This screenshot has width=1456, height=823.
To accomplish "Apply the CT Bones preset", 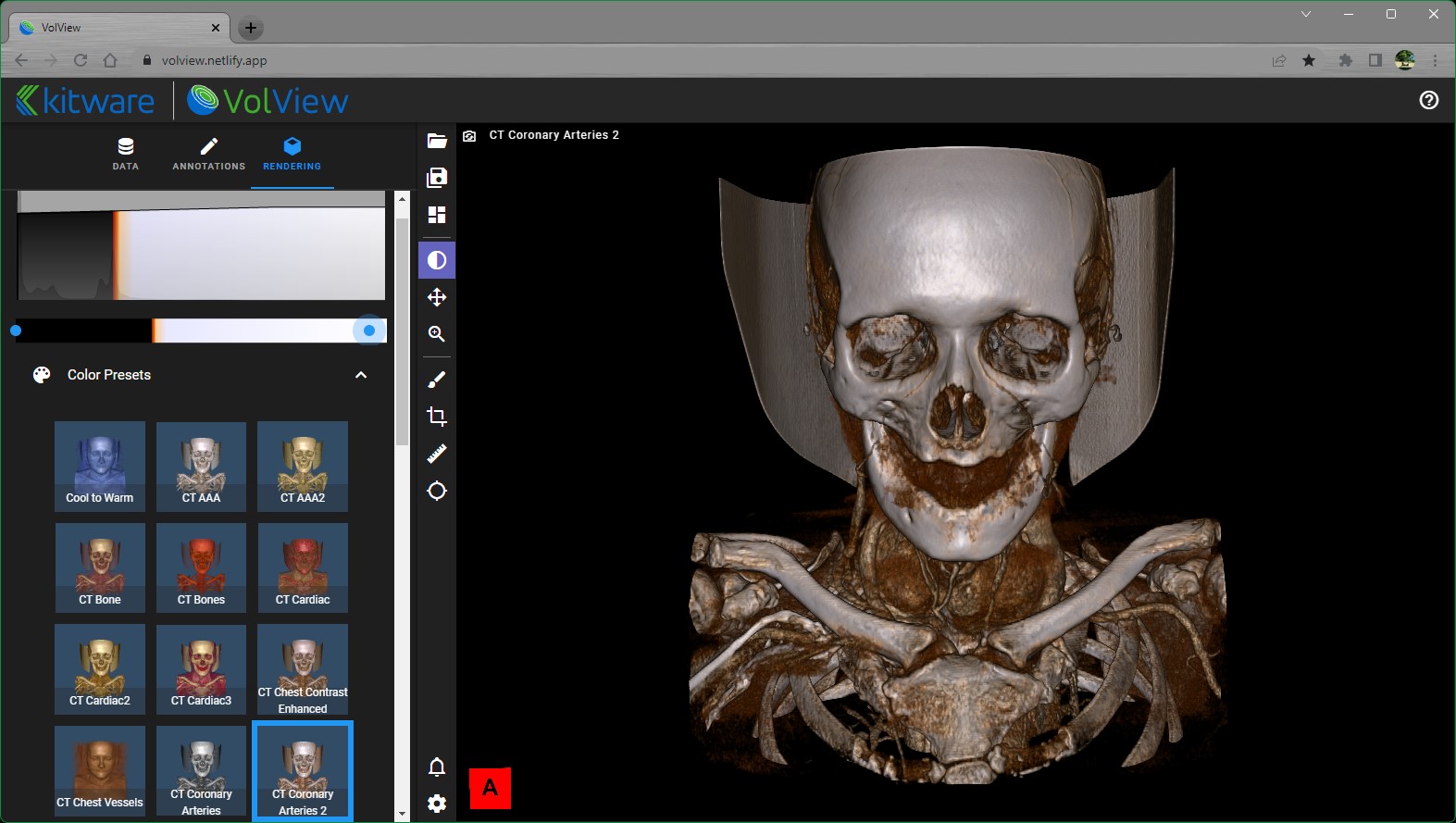I will coord(201,567).
